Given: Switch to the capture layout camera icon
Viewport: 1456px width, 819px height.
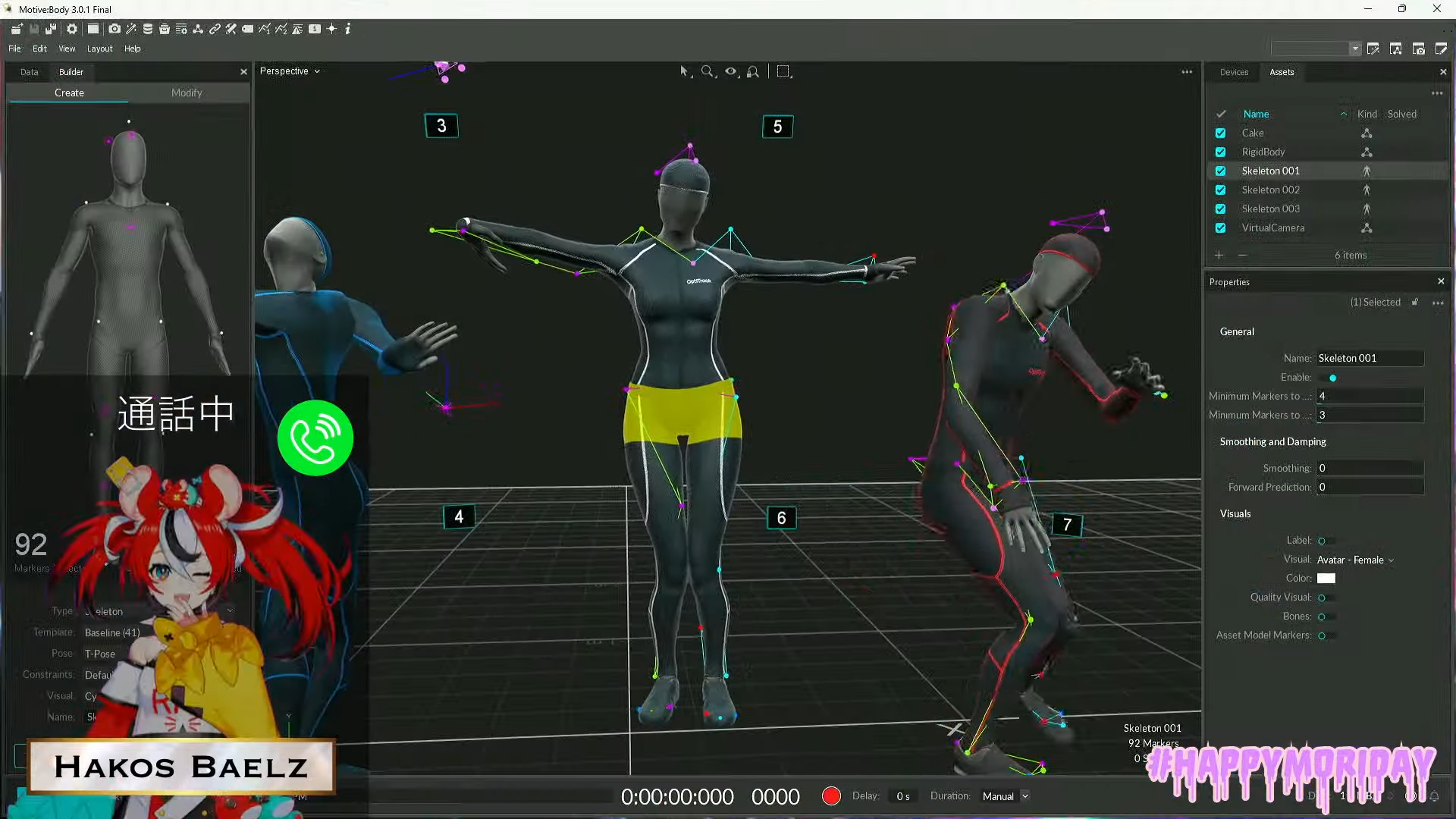Looking at the screenshot, I should (x=1419, y=49).
